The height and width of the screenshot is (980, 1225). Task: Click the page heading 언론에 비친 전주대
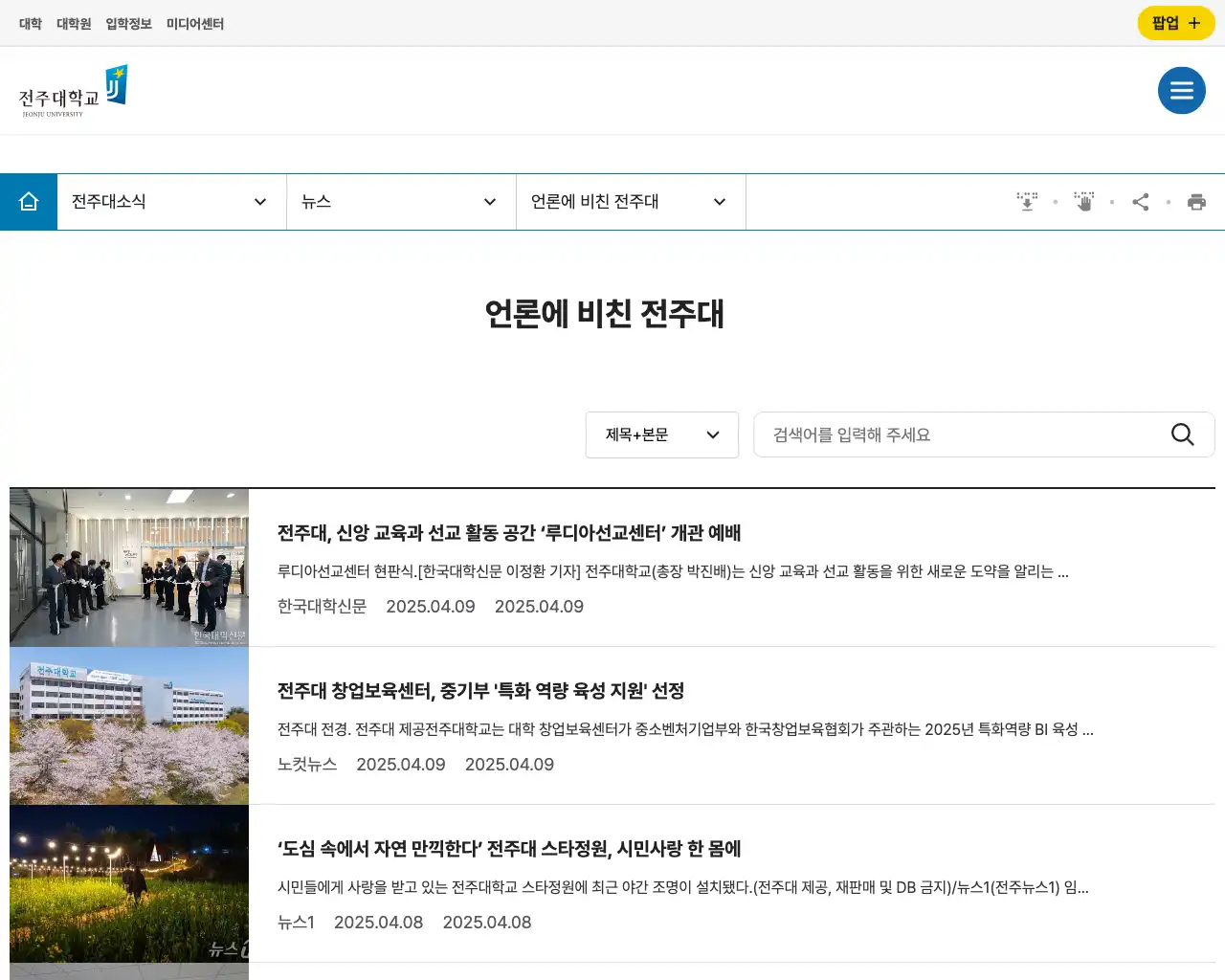click(x=605, y=314)
